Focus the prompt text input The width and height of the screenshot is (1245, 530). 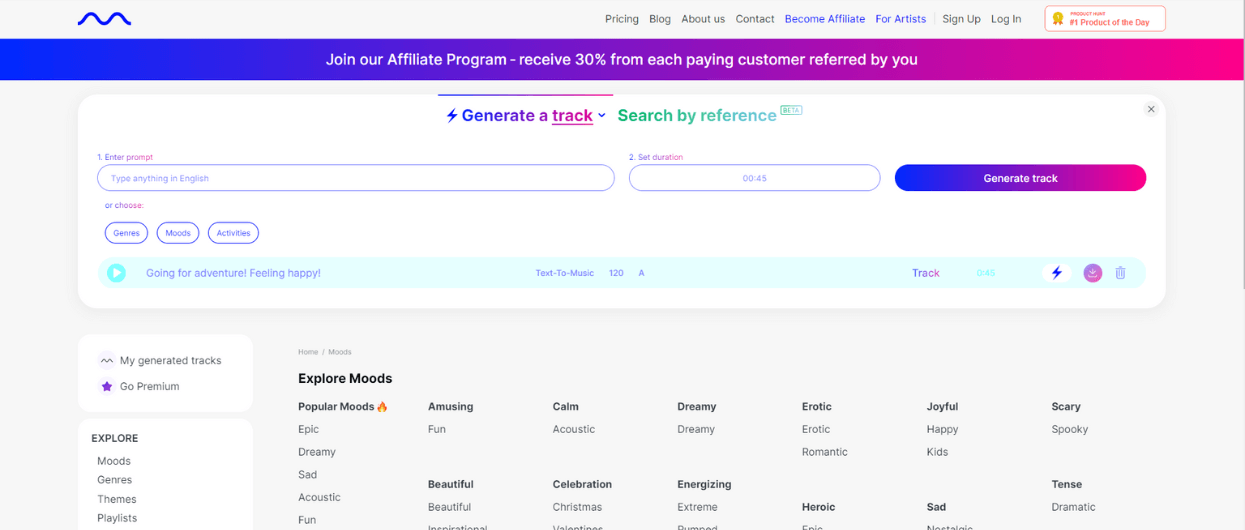(x=355, y=178)
